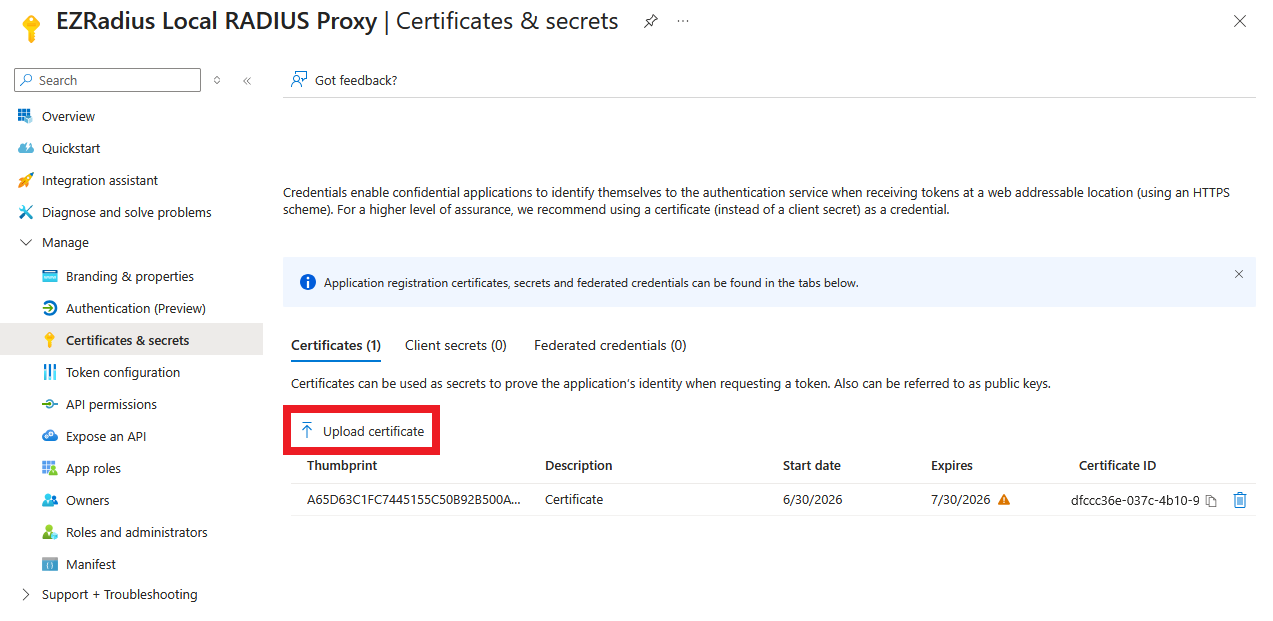Switch to Client secrets (0) tab
This screenshot has height=621, width=1273.
(x=456, y=345)
